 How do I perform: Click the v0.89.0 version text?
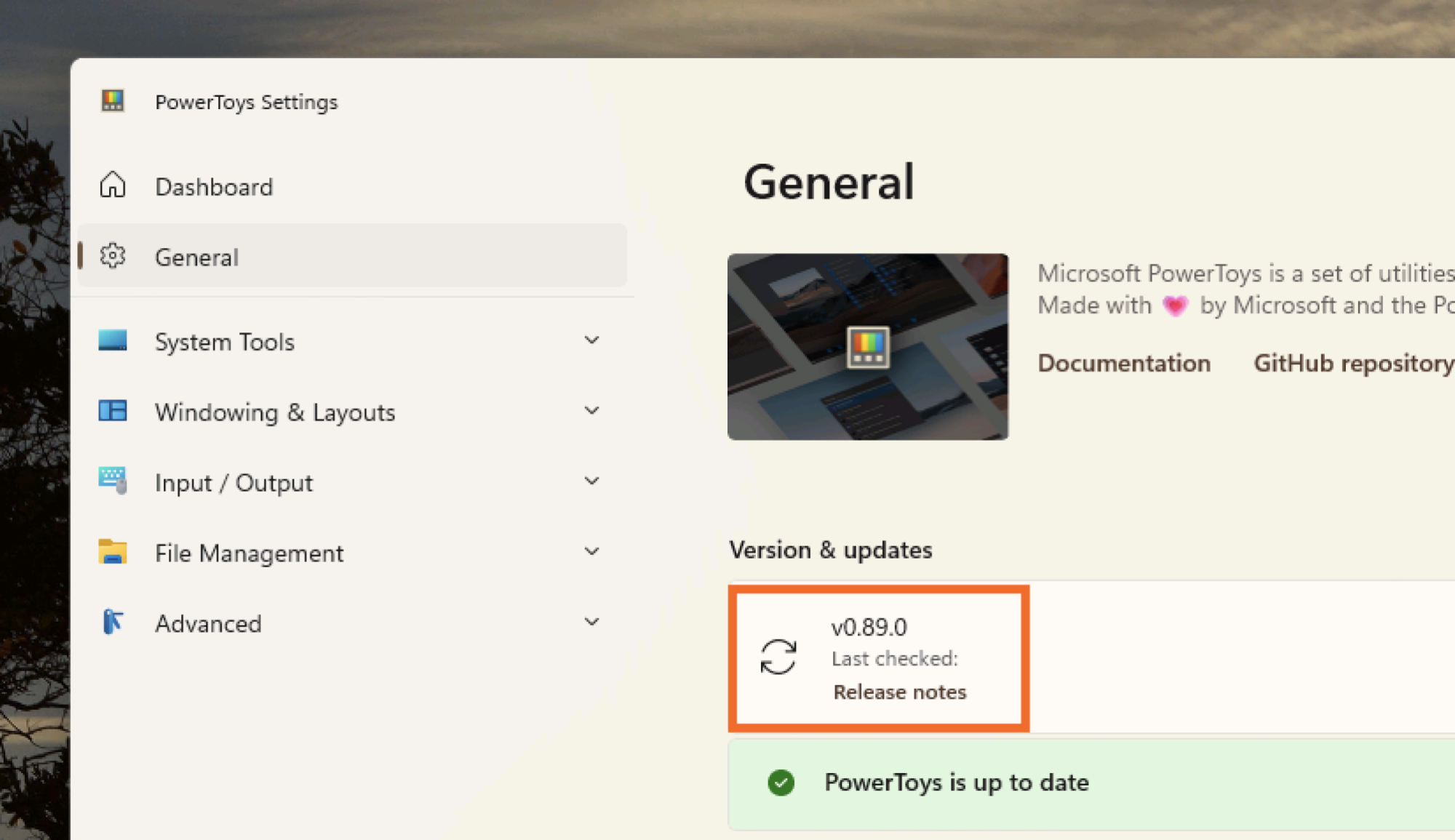(x=869, y=627)
